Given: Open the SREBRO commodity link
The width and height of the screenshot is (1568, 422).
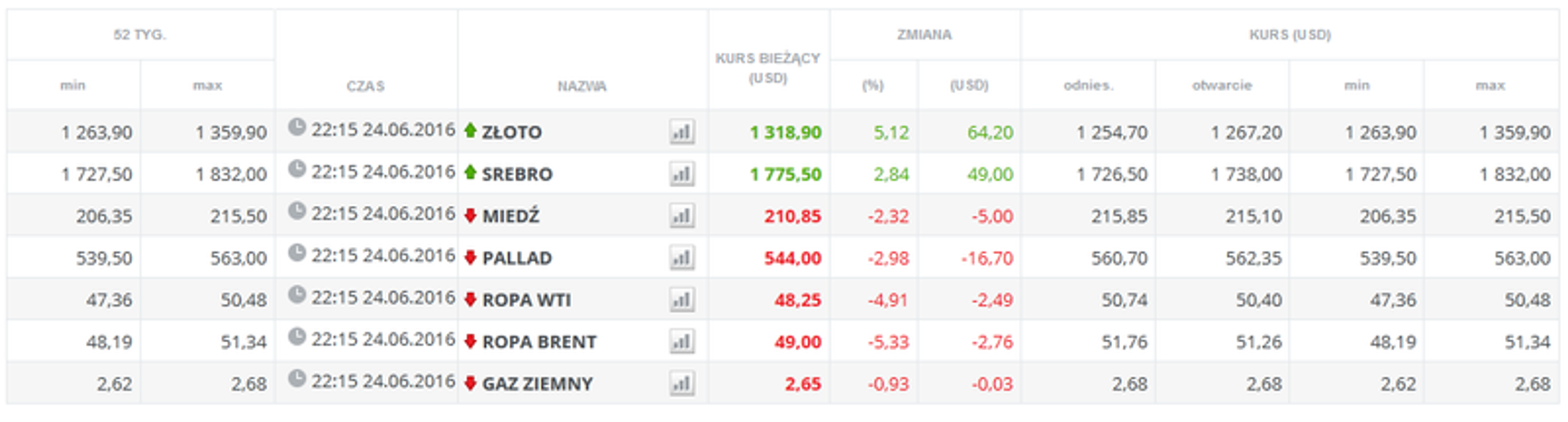Looking at the screenshot, I should coord(517,175).
